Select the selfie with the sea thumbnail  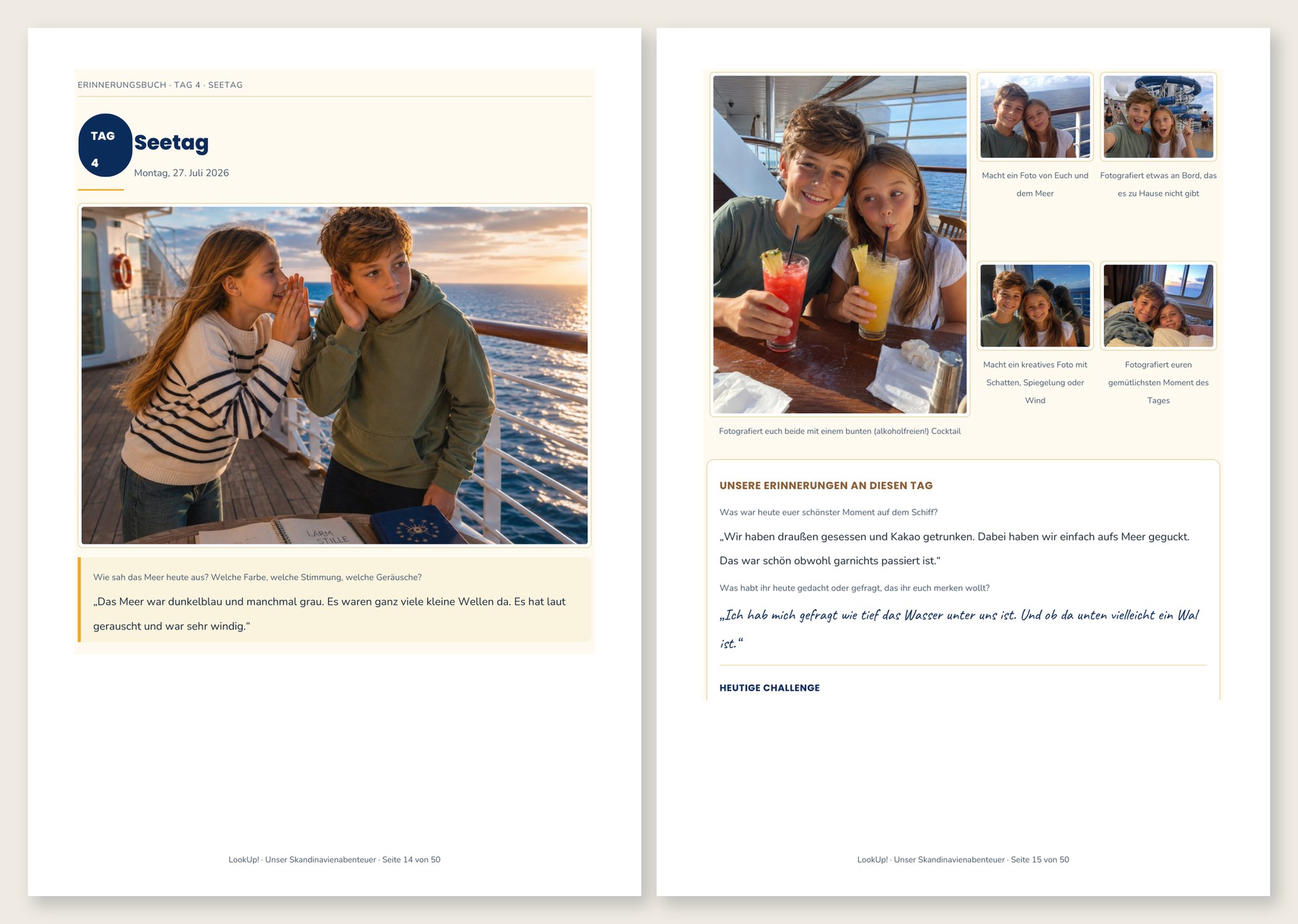pos(1035,117)
